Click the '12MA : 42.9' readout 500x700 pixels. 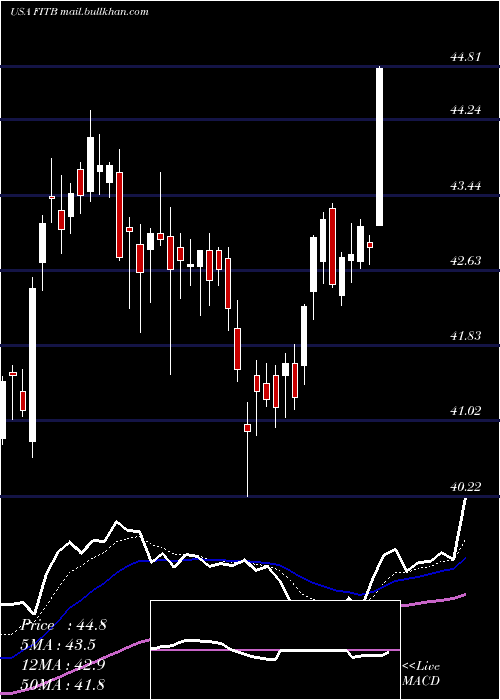[x=64, y=664]
